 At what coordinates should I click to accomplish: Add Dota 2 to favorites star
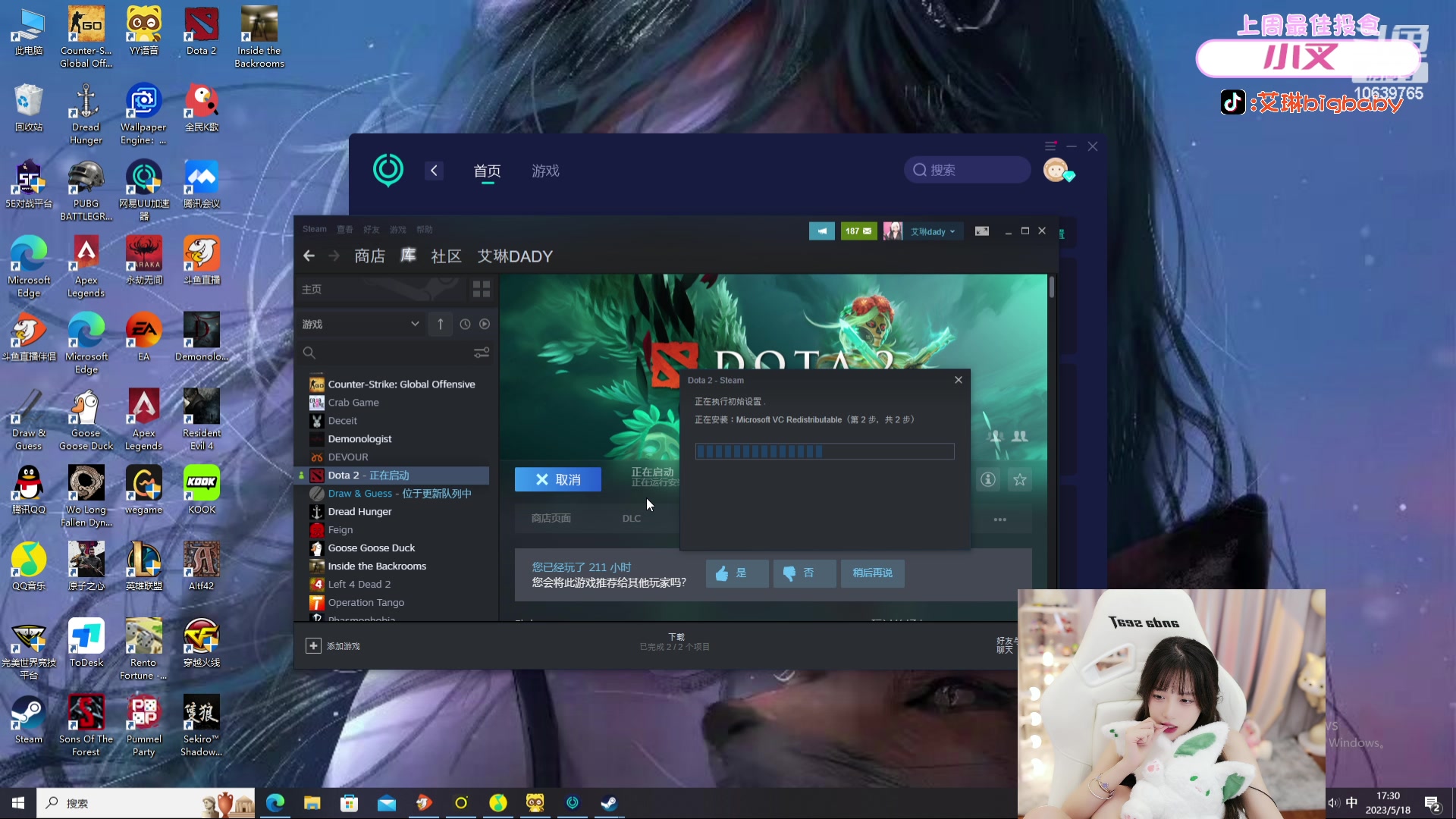coord(1020,479)
